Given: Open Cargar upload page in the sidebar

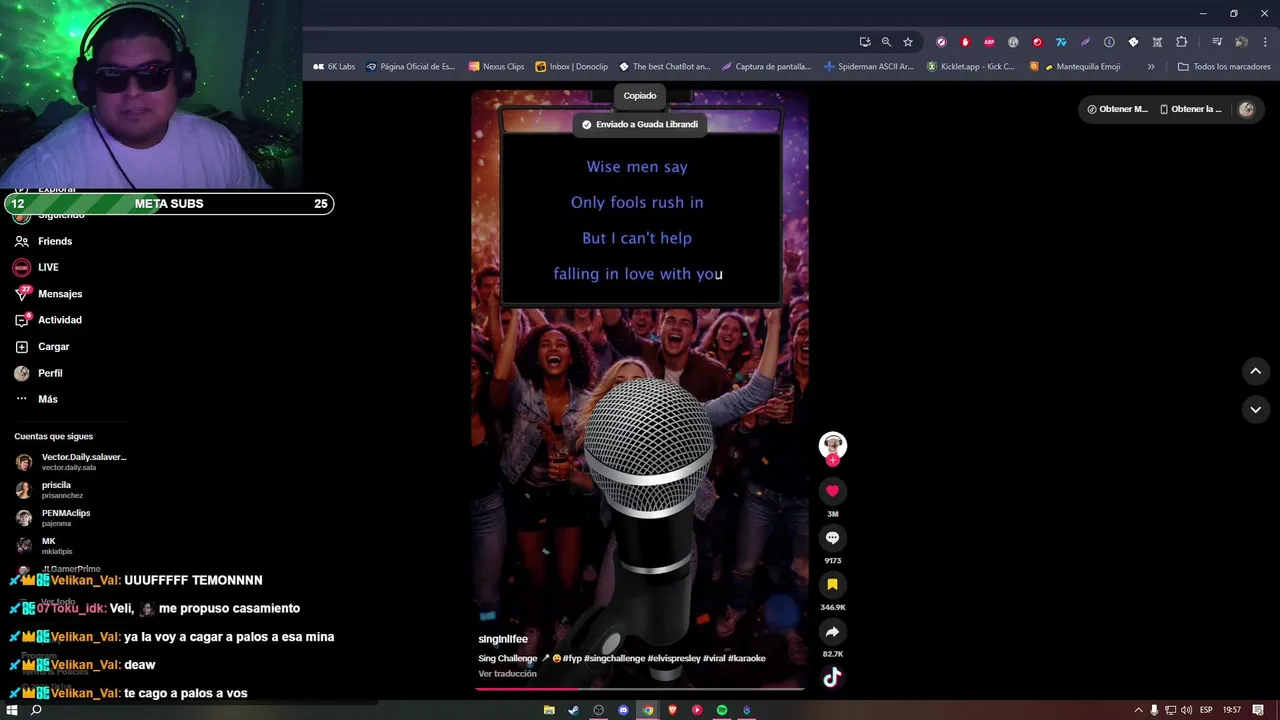Looking at the screenshot, I should point(42,347).
